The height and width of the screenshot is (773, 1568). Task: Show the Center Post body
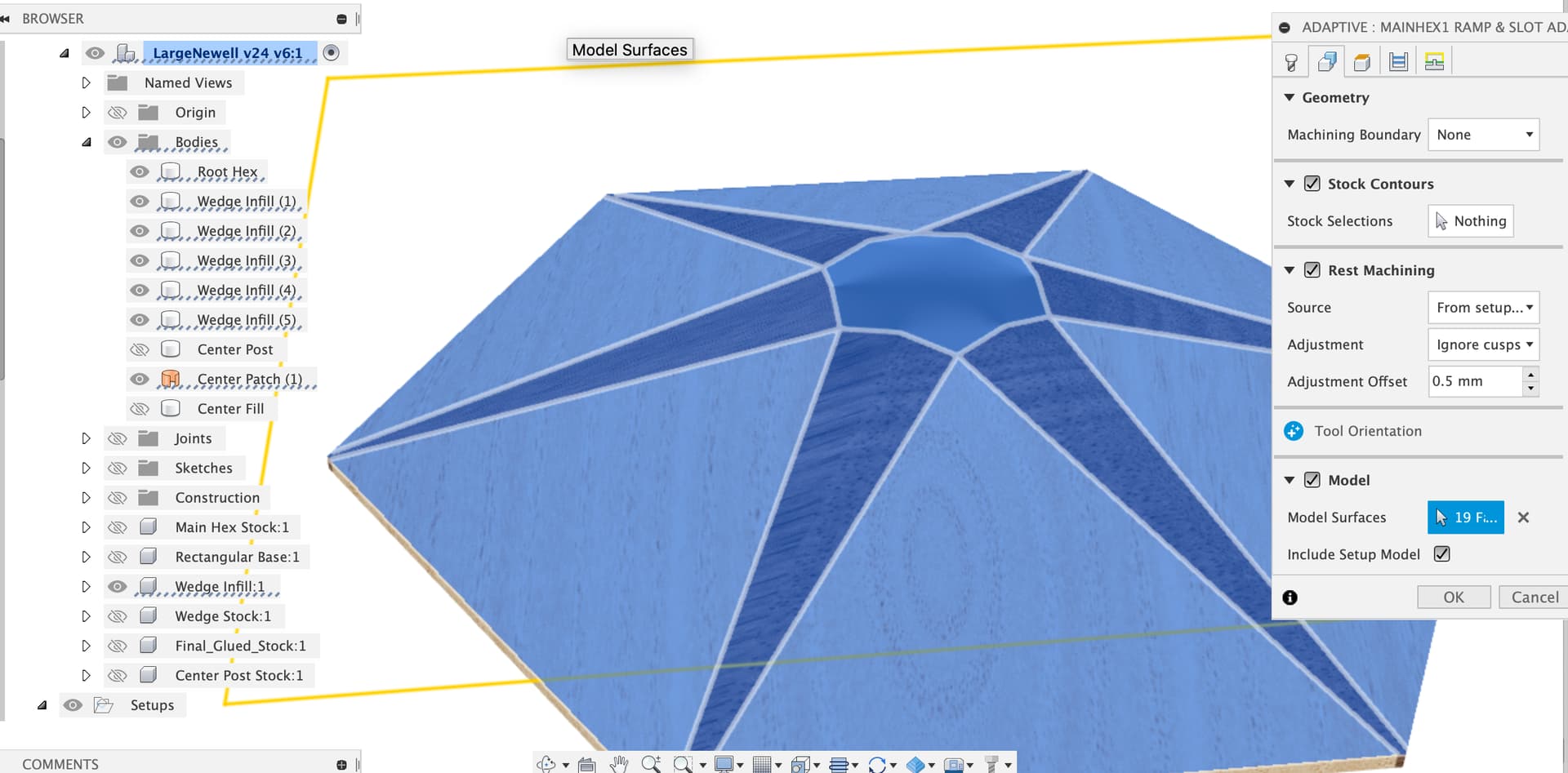coord(140,349)
